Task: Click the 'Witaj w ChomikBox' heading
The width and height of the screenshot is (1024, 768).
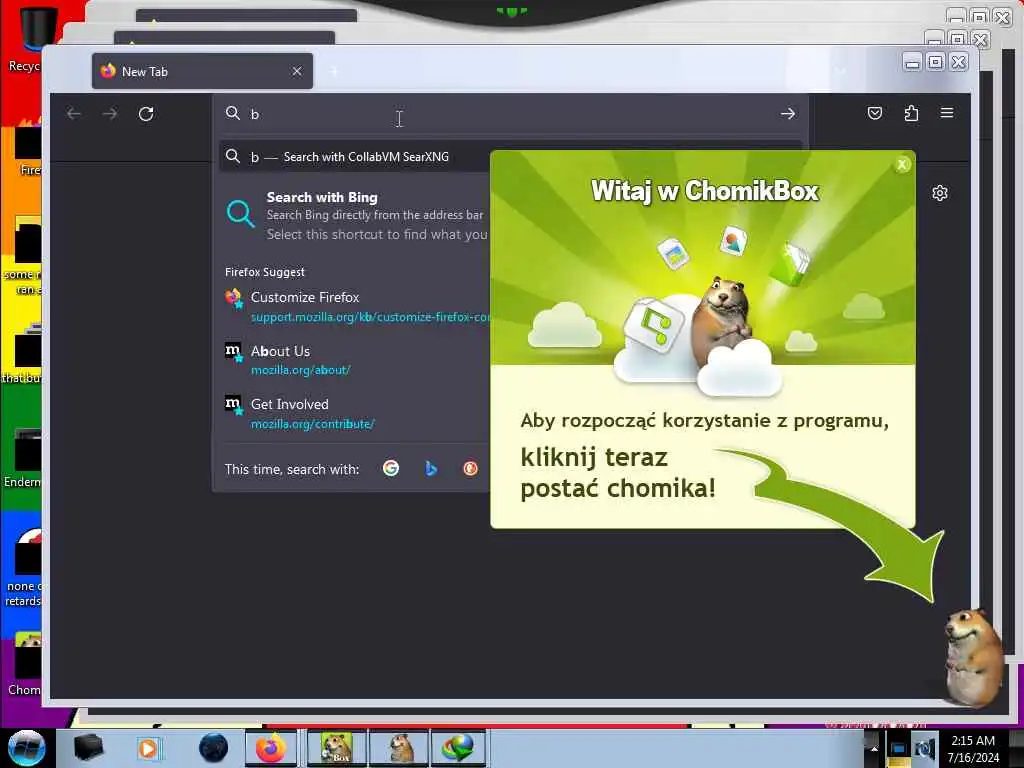Action: (705, 191)
